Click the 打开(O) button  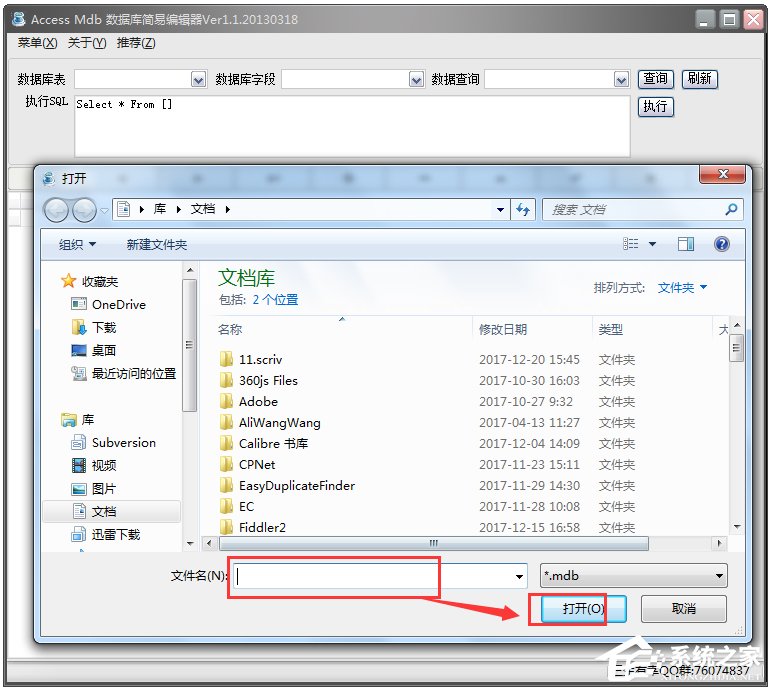point(583,609)
